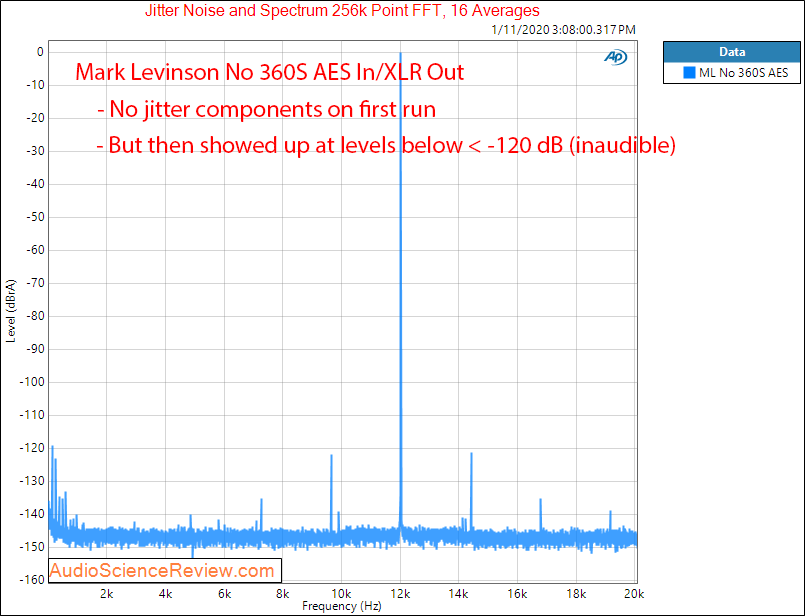Click the '18k' frequency tick label

[576, 594]
